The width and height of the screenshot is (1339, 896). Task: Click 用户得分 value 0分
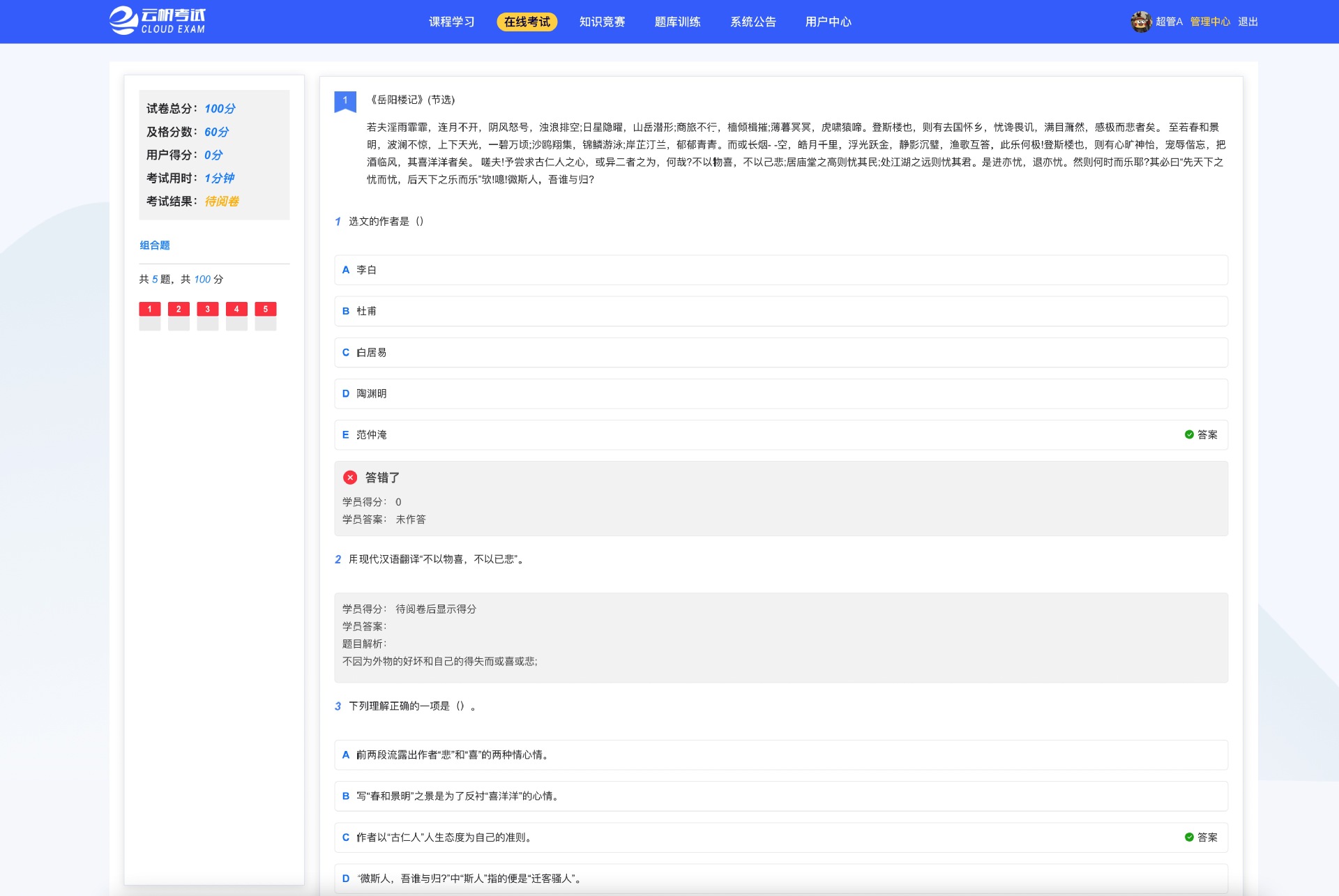coord(213,154)
